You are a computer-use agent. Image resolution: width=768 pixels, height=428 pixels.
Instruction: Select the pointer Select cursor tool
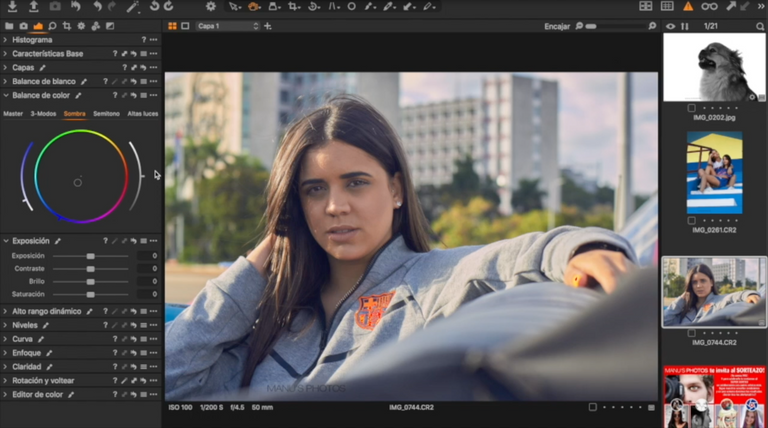coord(235,6)
